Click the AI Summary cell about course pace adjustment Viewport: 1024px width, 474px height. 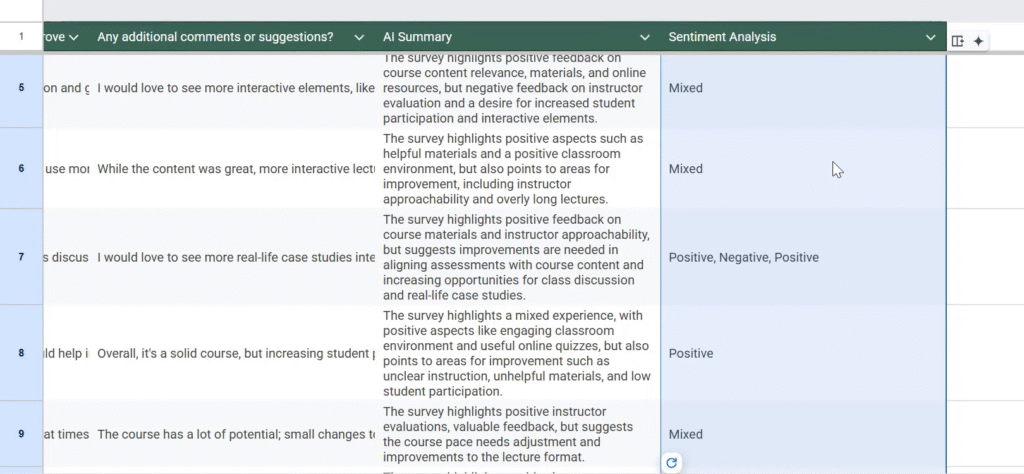(x=518, y=434)
